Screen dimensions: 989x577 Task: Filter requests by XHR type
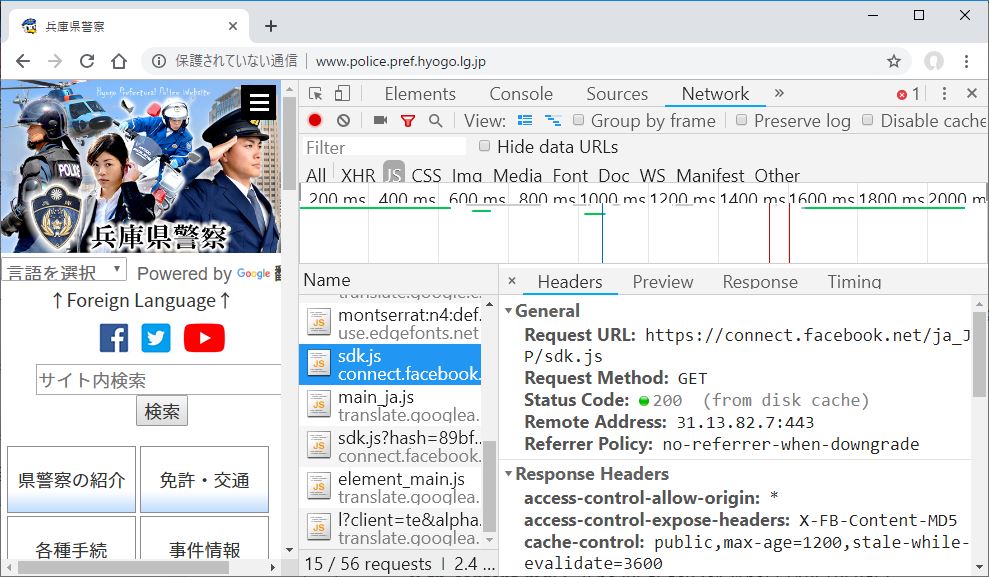358,175
